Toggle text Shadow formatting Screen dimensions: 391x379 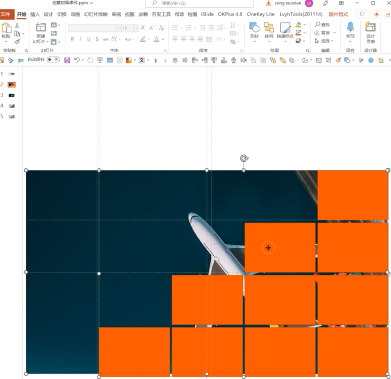[97, 39]
